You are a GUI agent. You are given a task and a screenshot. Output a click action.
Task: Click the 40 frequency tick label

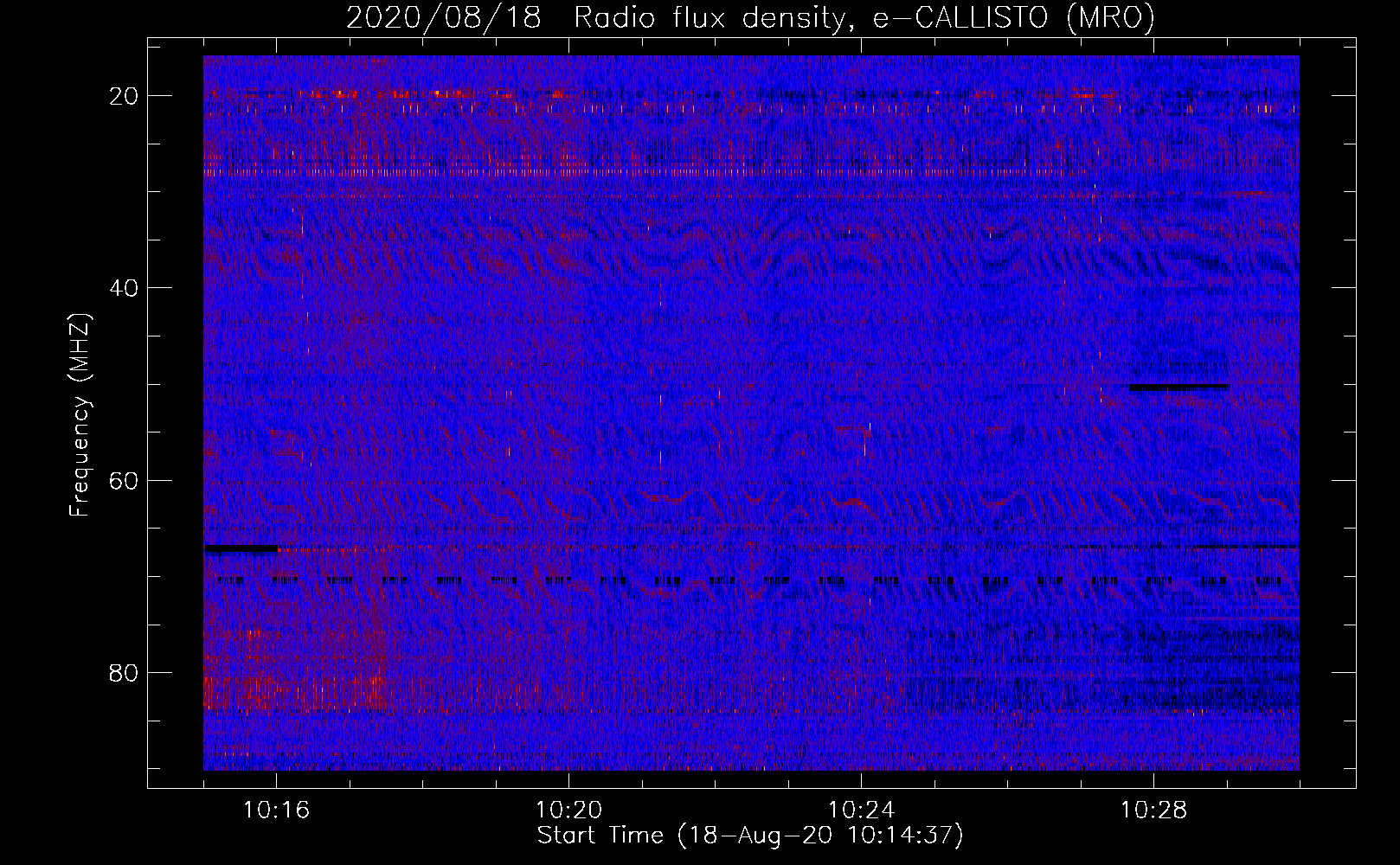click(124, 288)
